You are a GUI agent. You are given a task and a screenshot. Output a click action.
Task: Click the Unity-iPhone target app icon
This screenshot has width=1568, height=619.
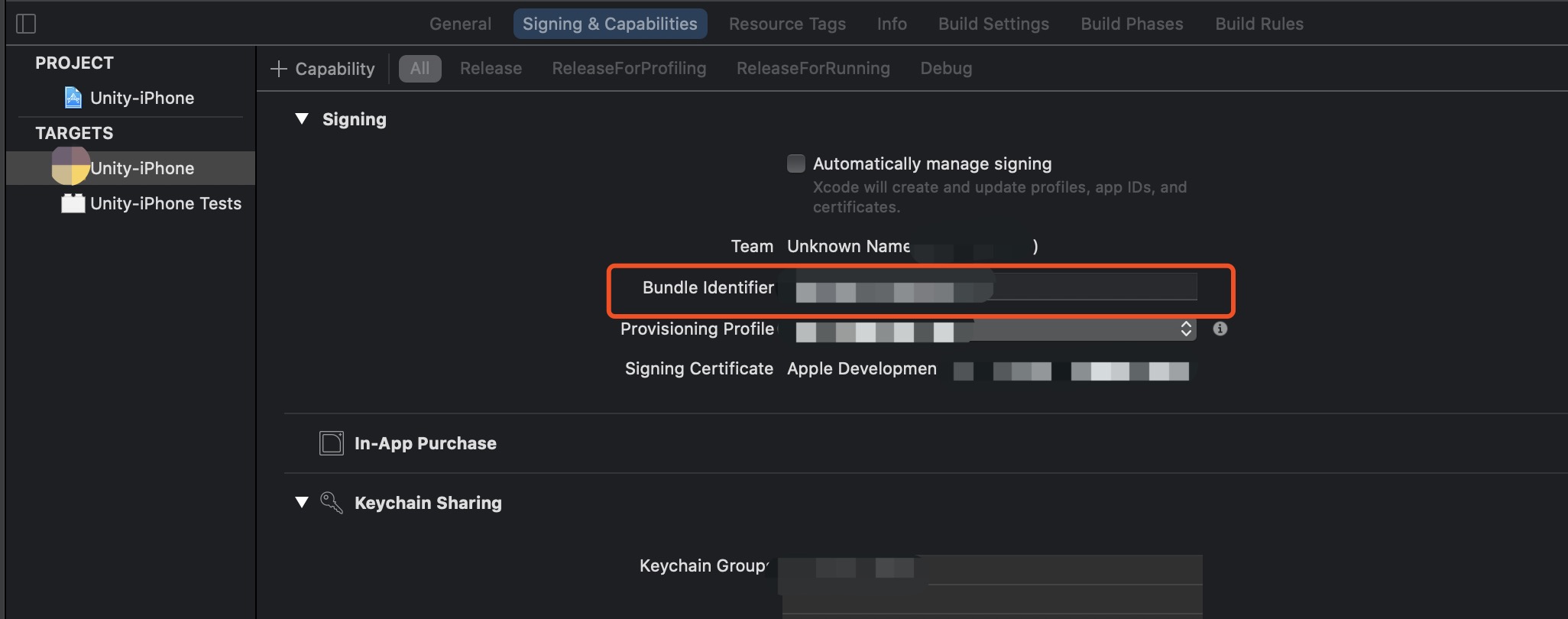click(x=70, y=166)
